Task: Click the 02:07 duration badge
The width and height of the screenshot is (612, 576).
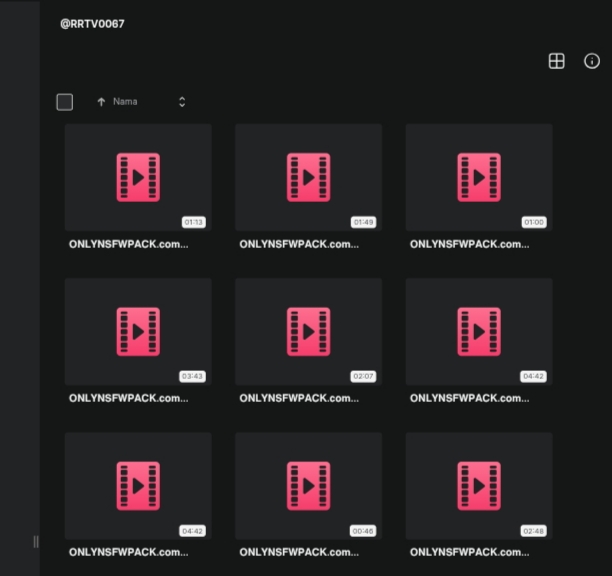Action: (x=363, y=376)
